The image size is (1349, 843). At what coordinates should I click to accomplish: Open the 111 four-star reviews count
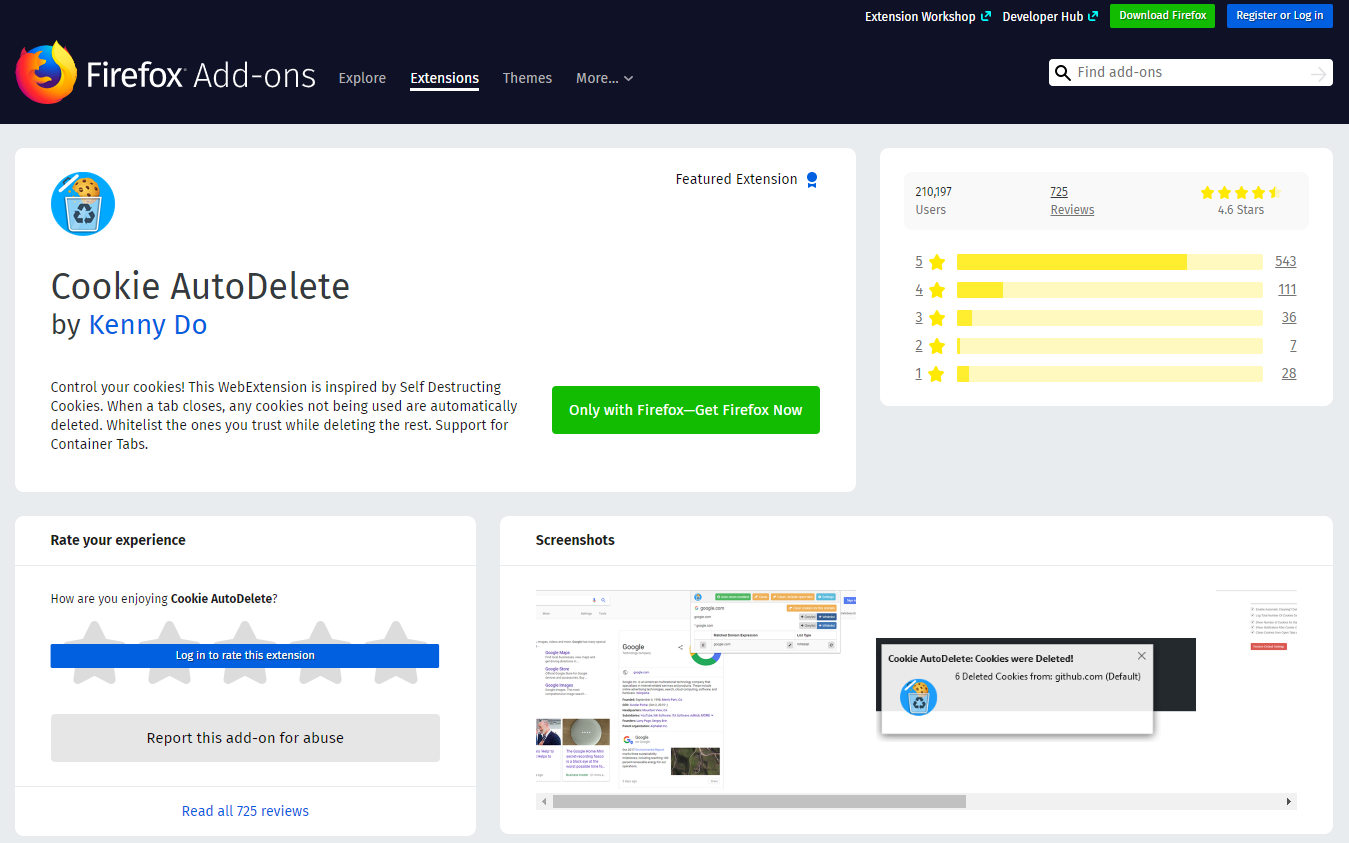1287,290
